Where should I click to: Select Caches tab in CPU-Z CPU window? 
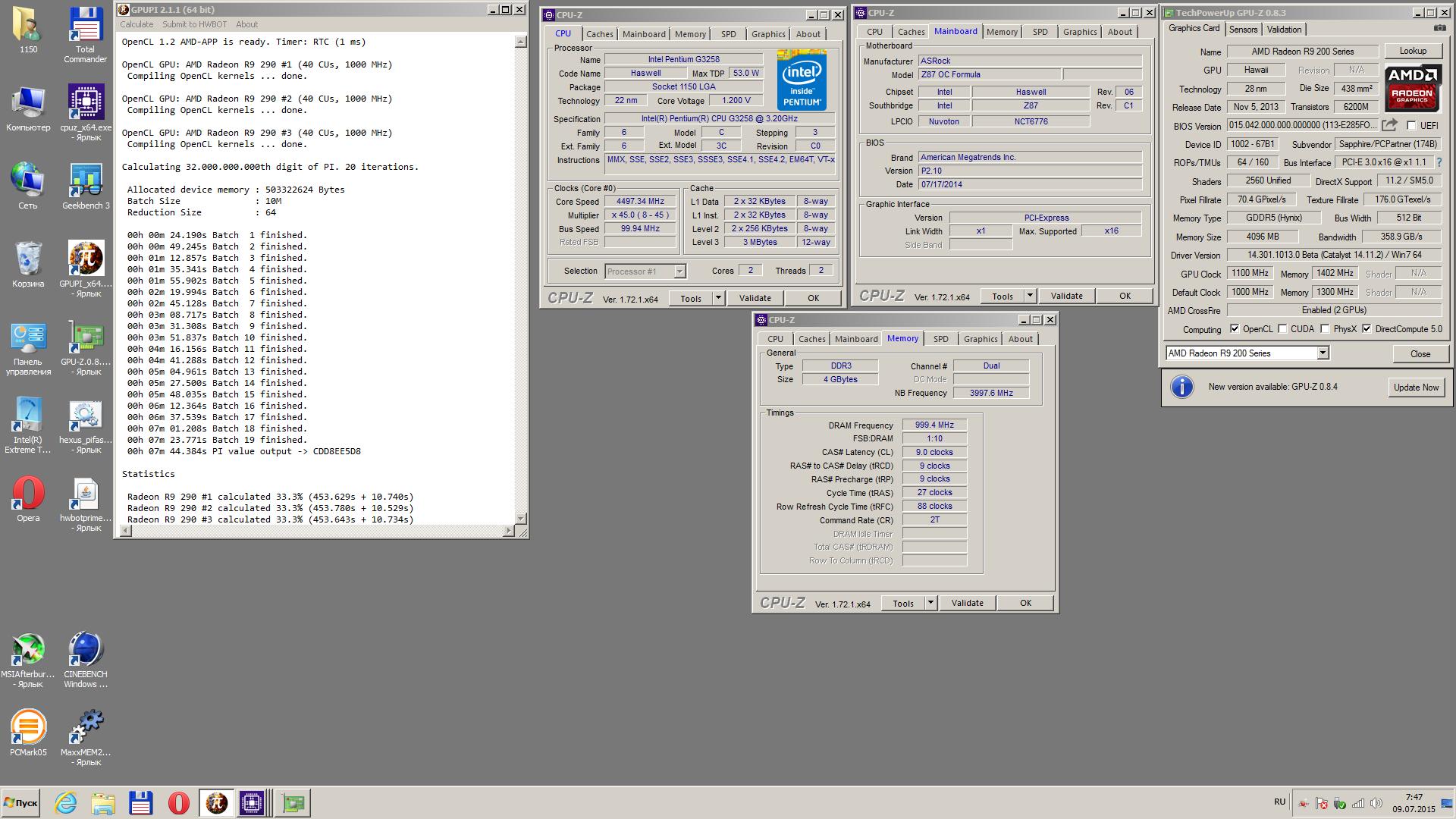click(599, 34)
